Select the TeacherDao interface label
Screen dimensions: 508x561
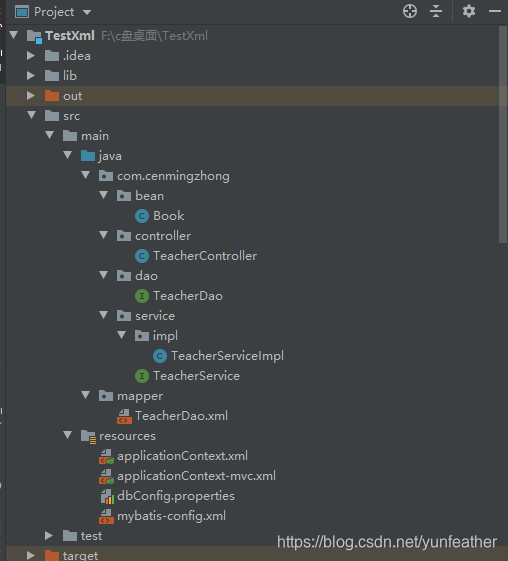coord(188,296)
